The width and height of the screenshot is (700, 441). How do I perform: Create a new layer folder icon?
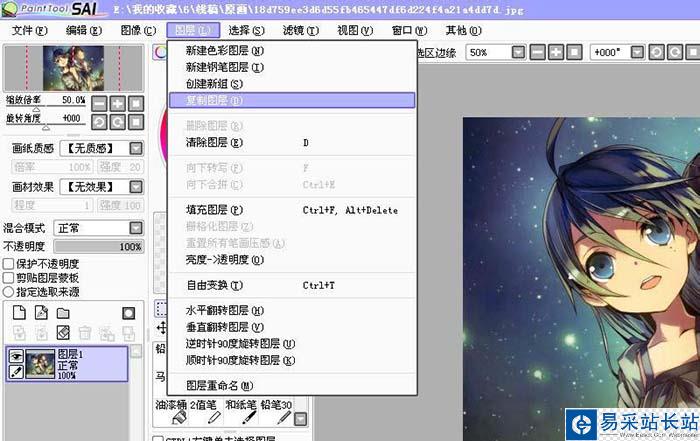pyautogui.click(x=63, y=313)
